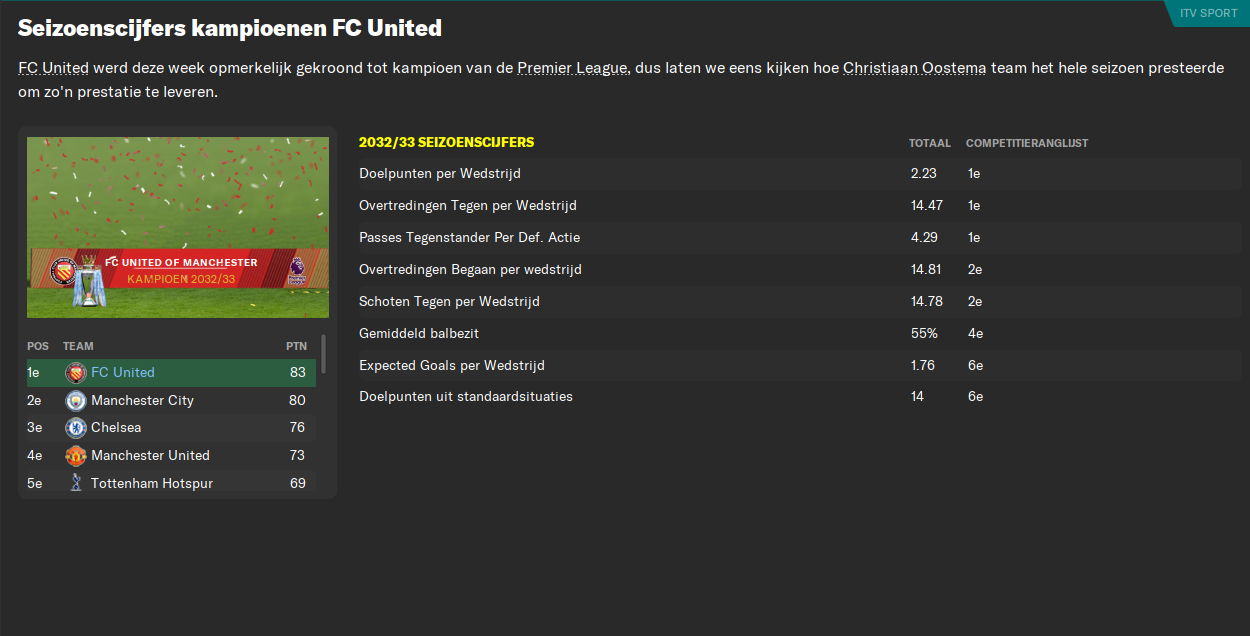1250x636 pixels.
Task: Click the Manchester United club badge
Action: tap(75, 456)
